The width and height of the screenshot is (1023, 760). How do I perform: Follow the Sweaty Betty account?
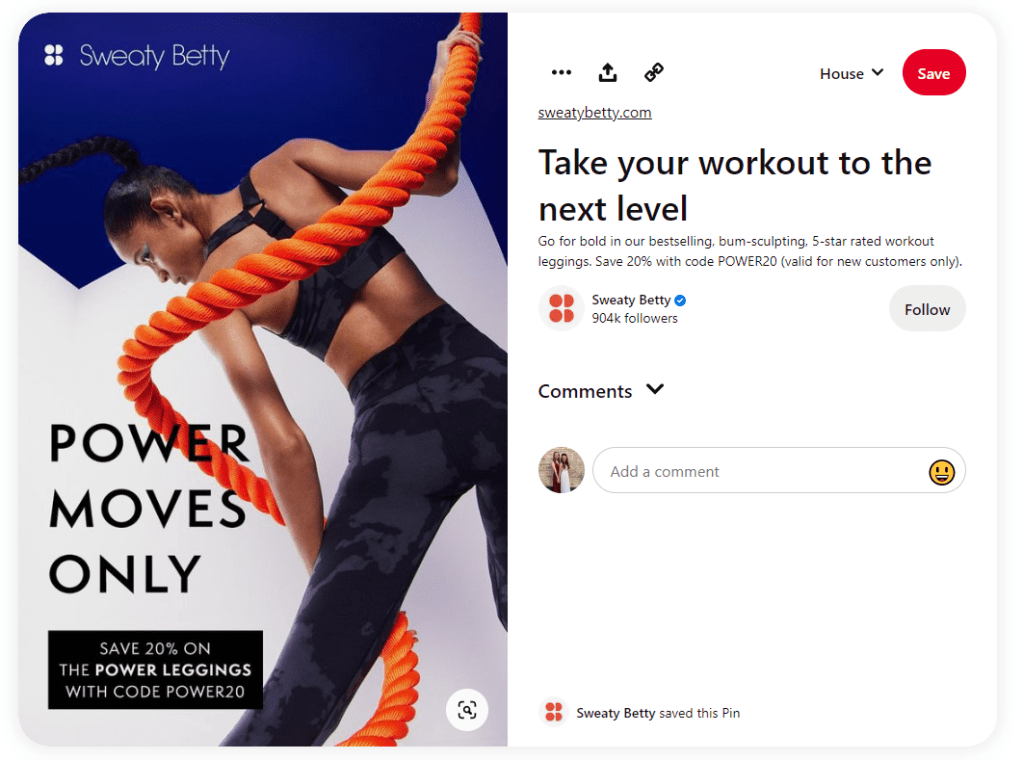(x=927, y=309)
